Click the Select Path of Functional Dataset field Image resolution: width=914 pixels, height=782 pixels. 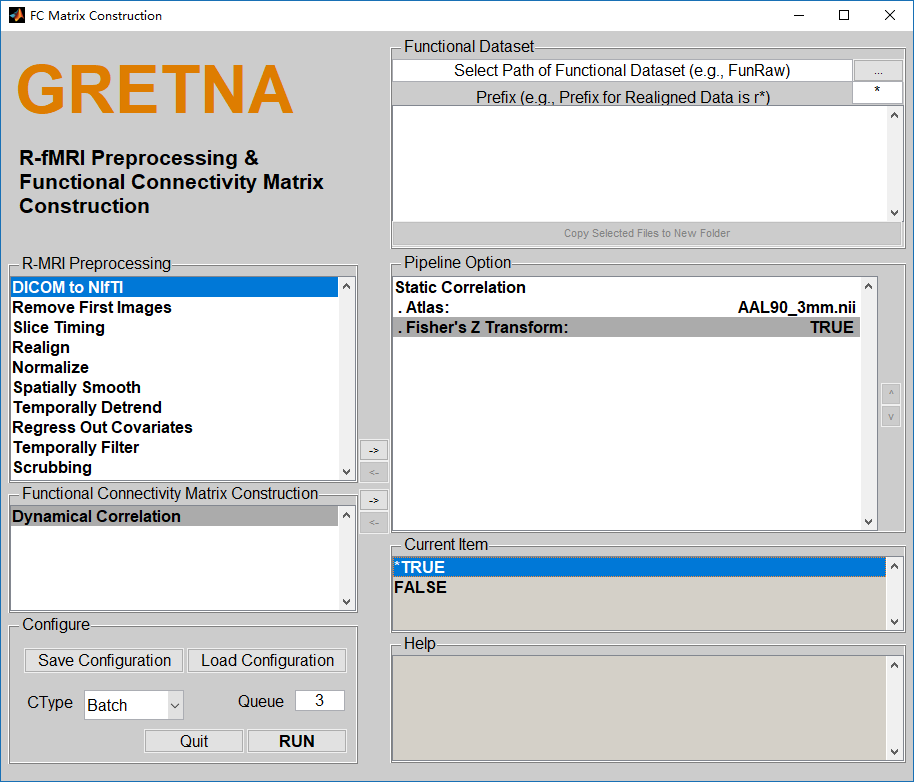[x=622, y=71]
